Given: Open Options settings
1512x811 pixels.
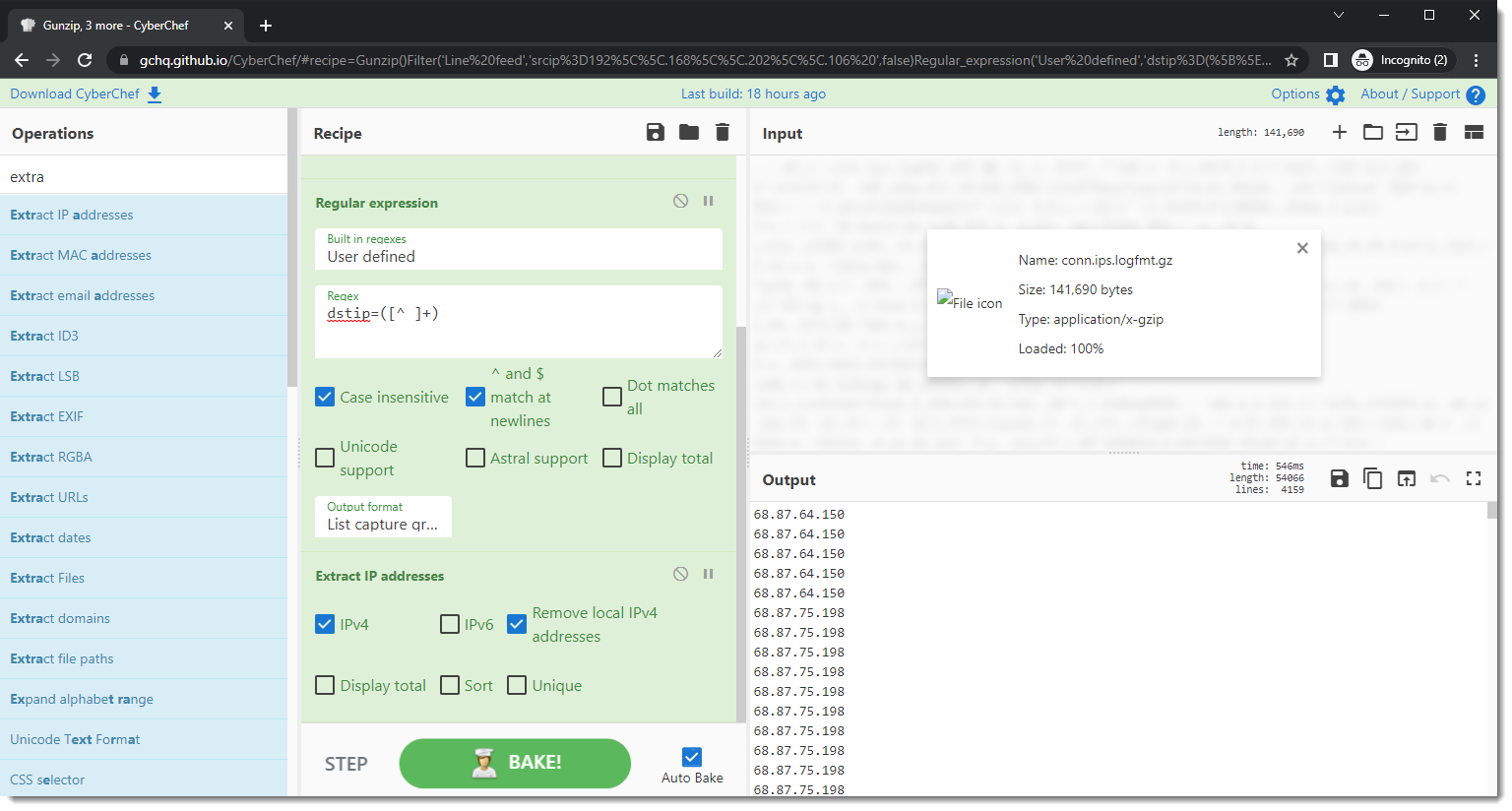Looking at the screenshot, I should coord(1307,94).
